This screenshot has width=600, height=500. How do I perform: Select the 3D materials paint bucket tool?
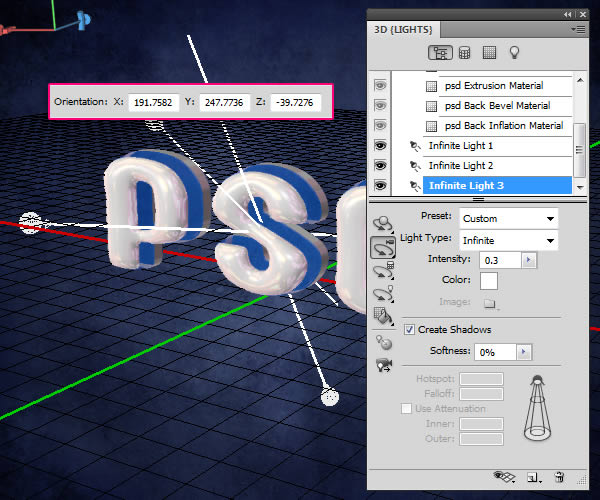[x=381, y=317]
